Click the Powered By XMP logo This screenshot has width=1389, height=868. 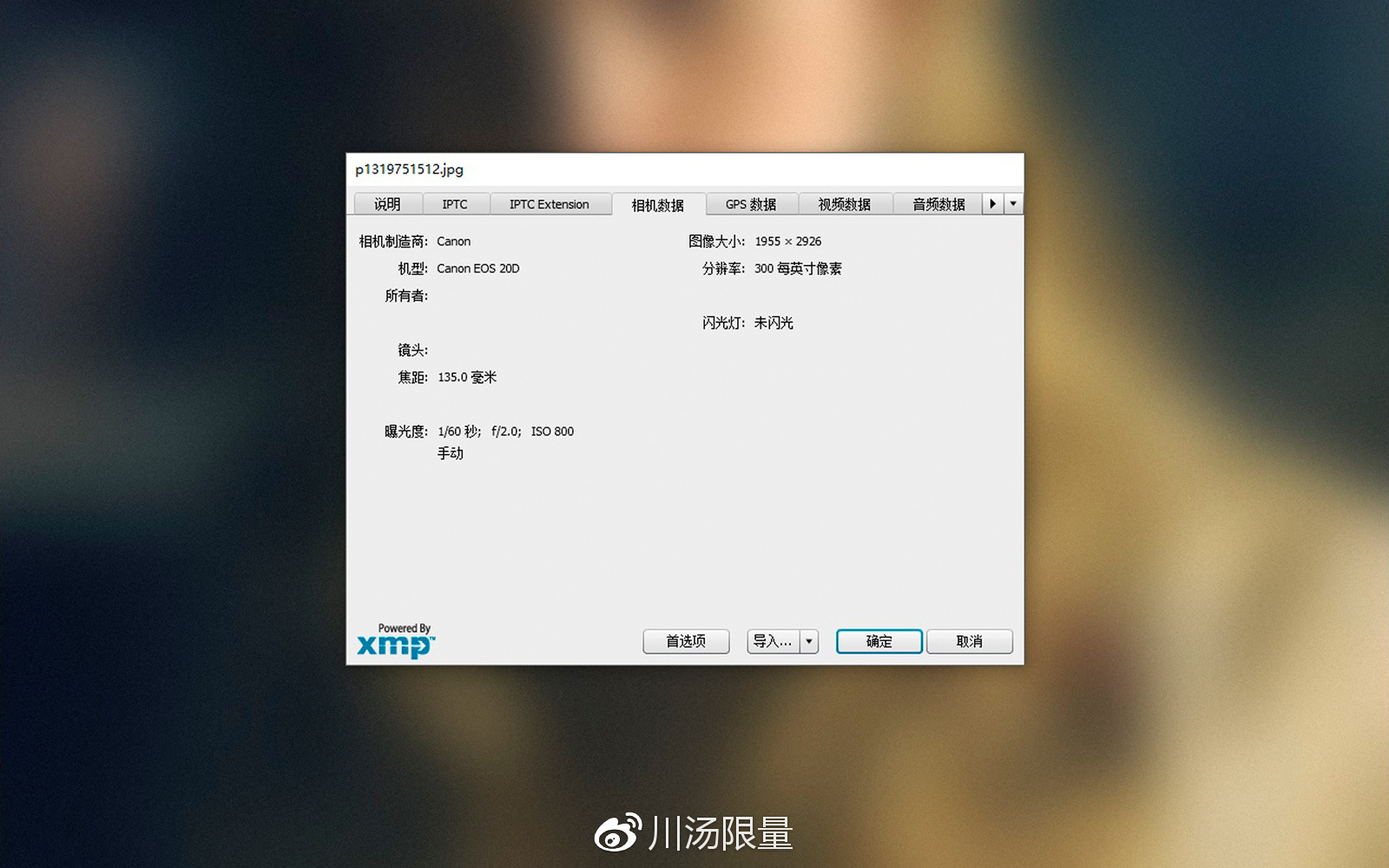[397, 641]
